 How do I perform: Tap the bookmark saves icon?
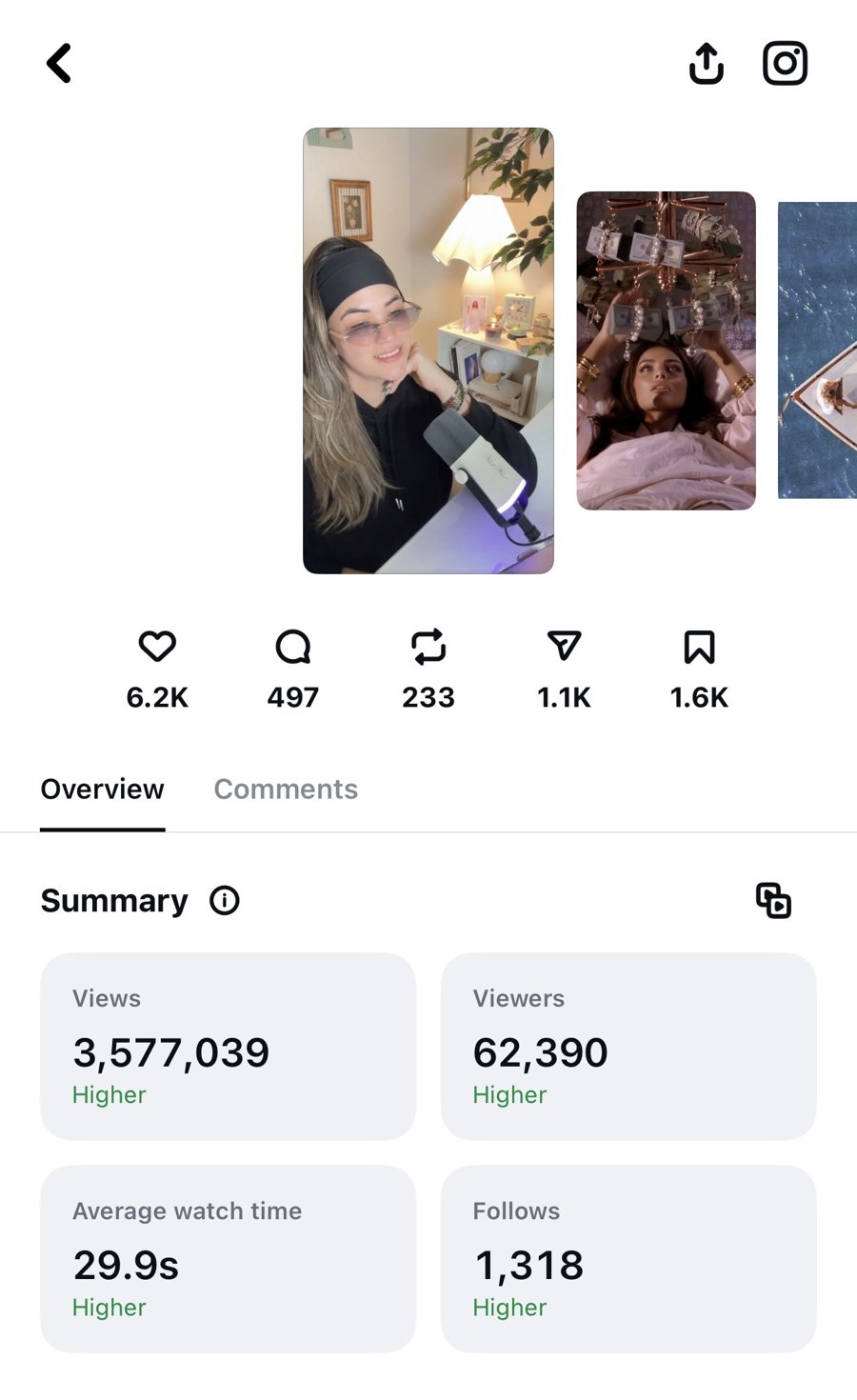tap(699, 647)
